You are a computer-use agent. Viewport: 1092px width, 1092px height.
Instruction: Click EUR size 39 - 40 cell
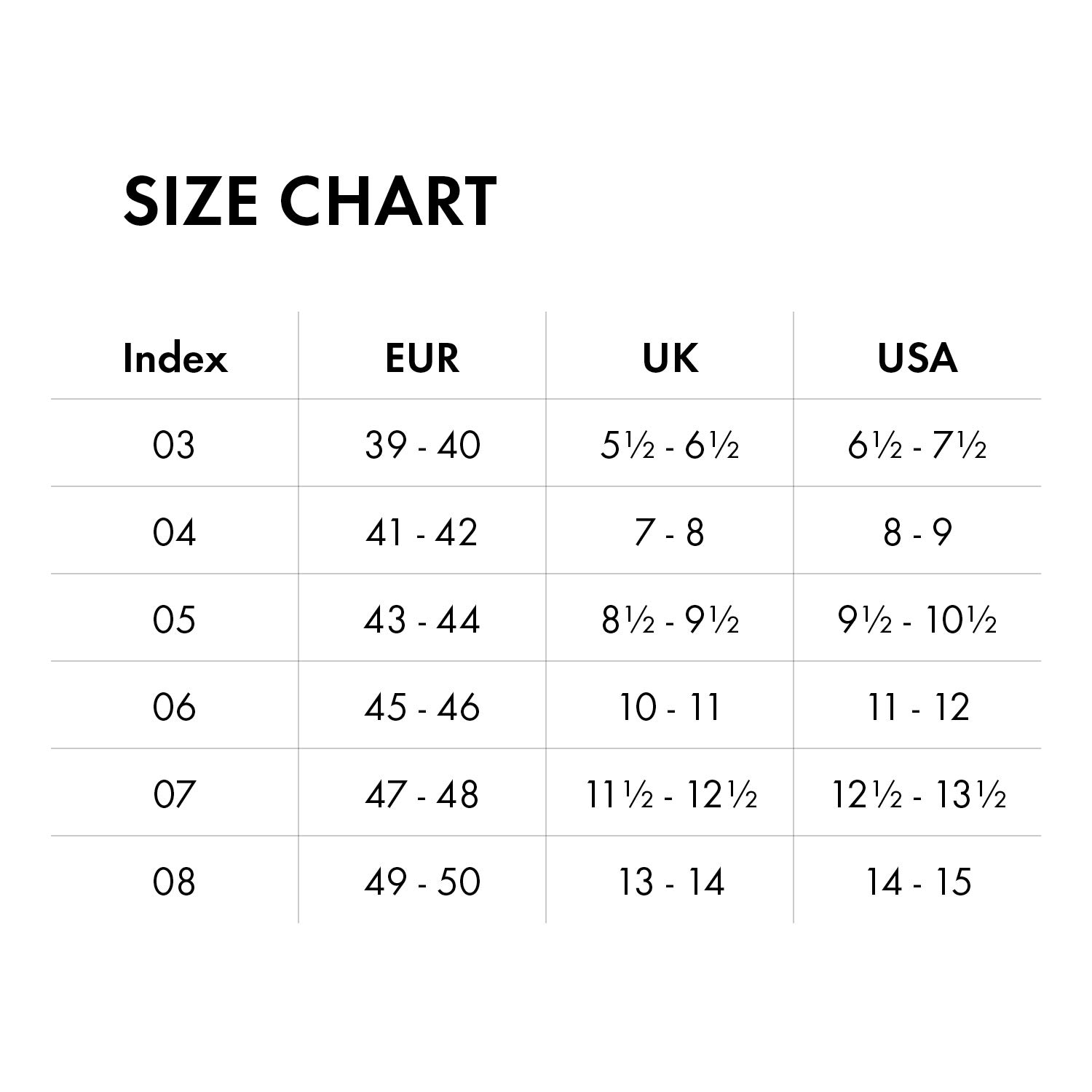(x=422, y=445)
